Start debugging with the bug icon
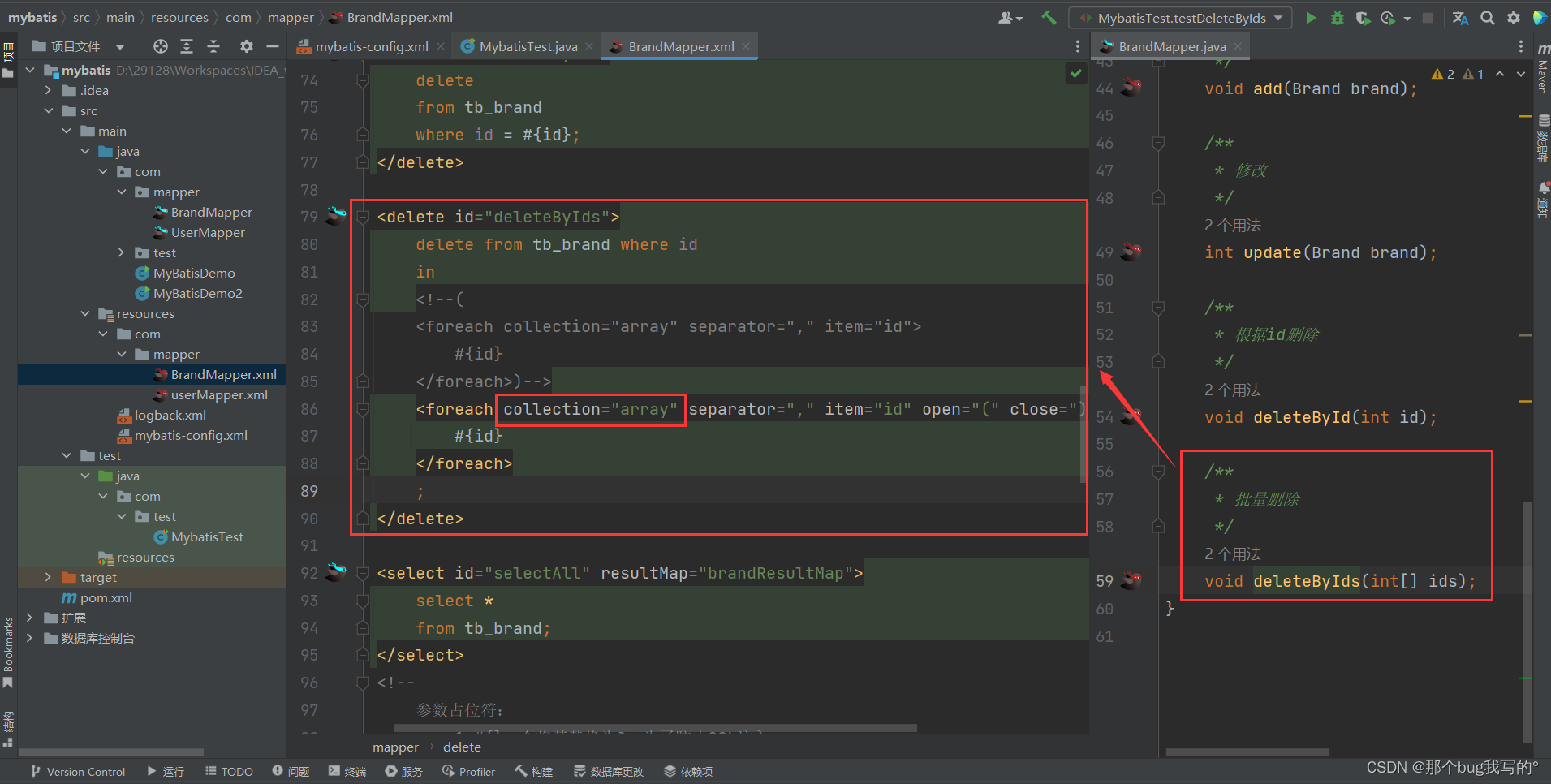The height and width of the screenshot is (784, 1551). pos(1337,18)
